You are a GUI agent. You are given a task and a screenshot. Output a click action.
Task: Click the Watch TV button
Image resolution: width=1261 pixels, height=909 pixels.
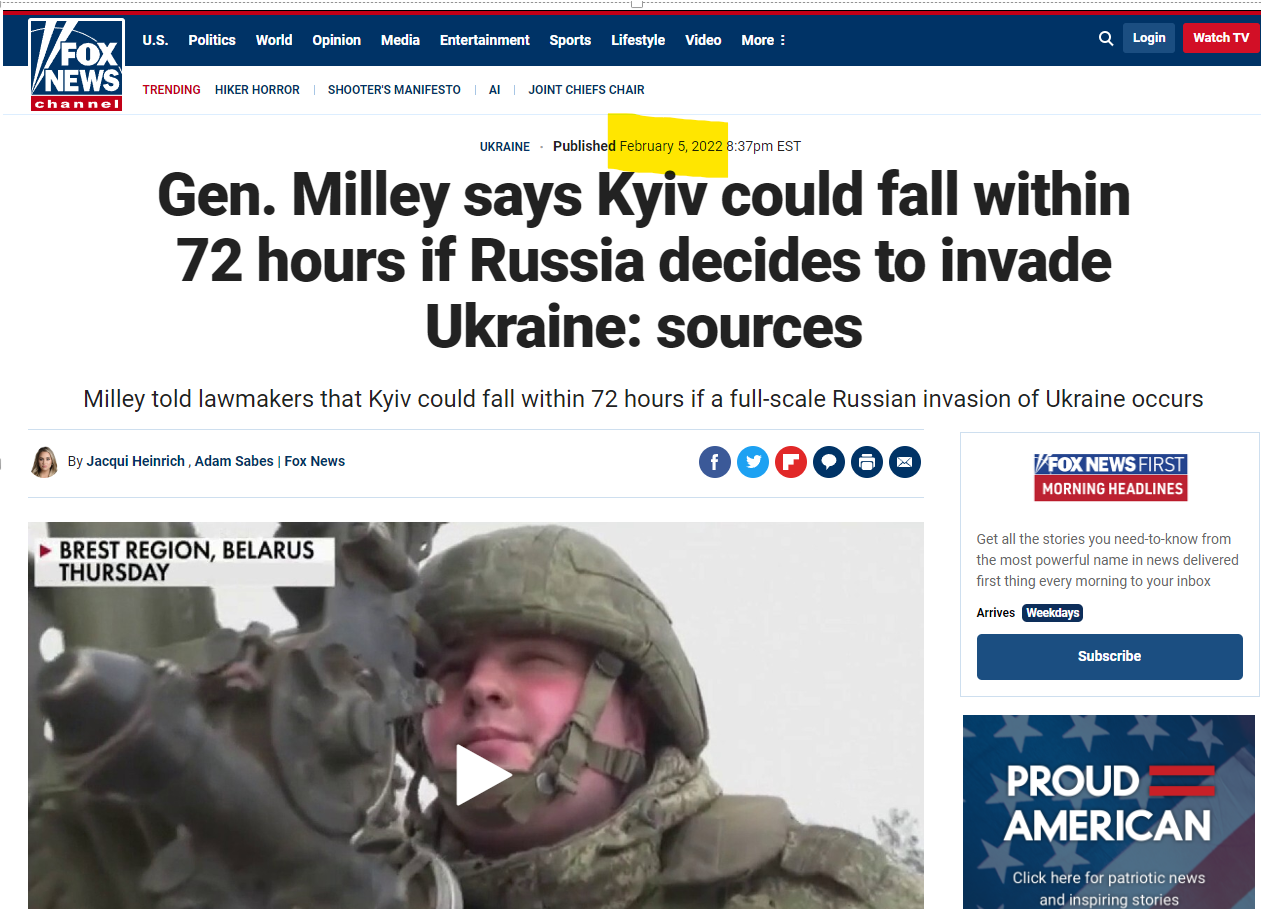(1221, 38)
